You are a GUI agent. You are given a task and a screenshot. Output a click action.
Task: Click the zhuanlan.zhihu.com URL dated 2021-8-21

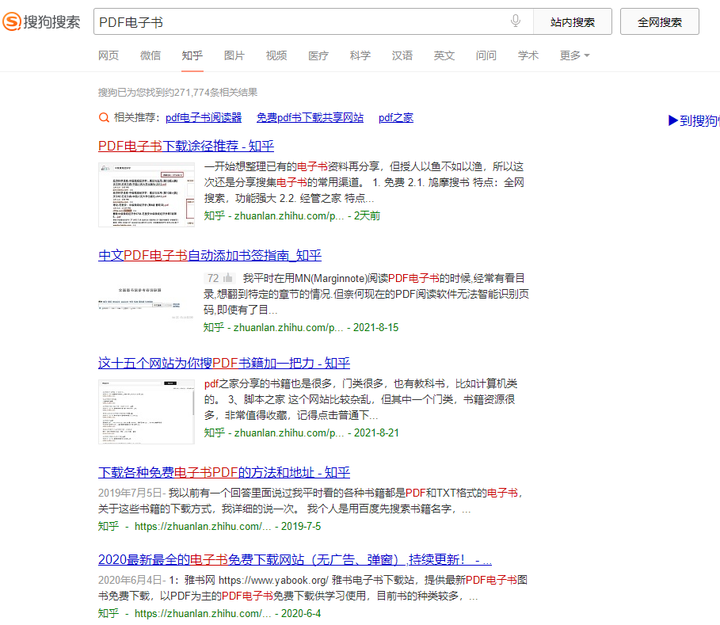point(289,433)
